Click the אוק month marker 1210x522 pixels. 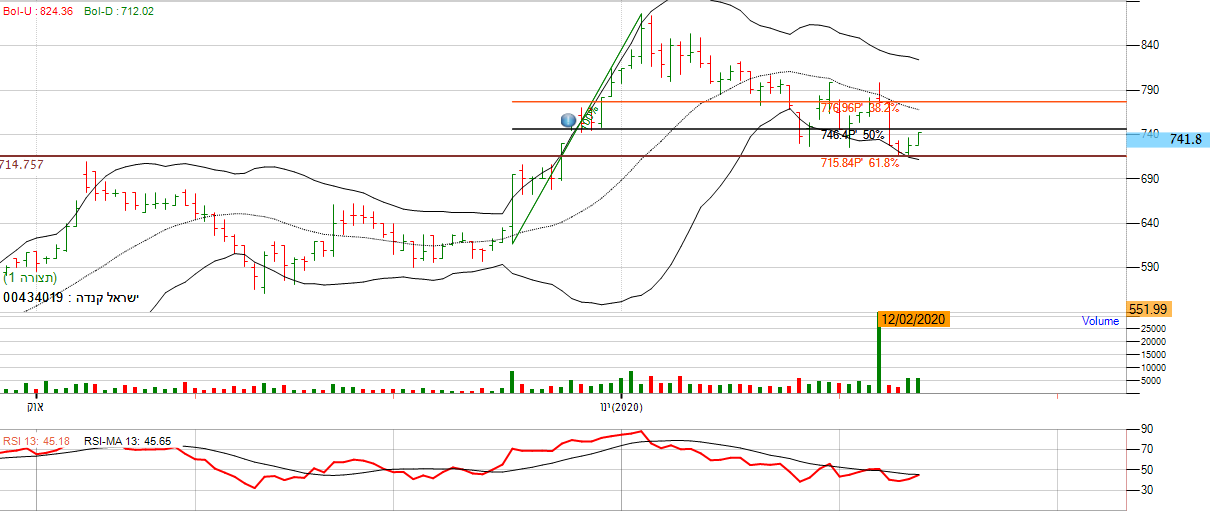[35, 407]
